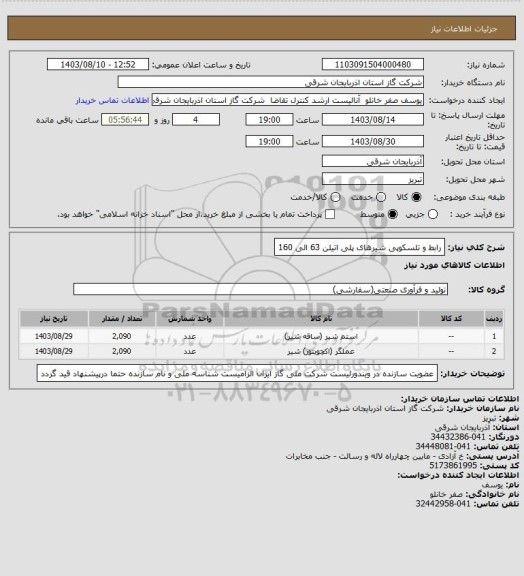The image size is (524, 576).
Task: Choose the جزیی purchase type radio
Action: coord(433,214)
